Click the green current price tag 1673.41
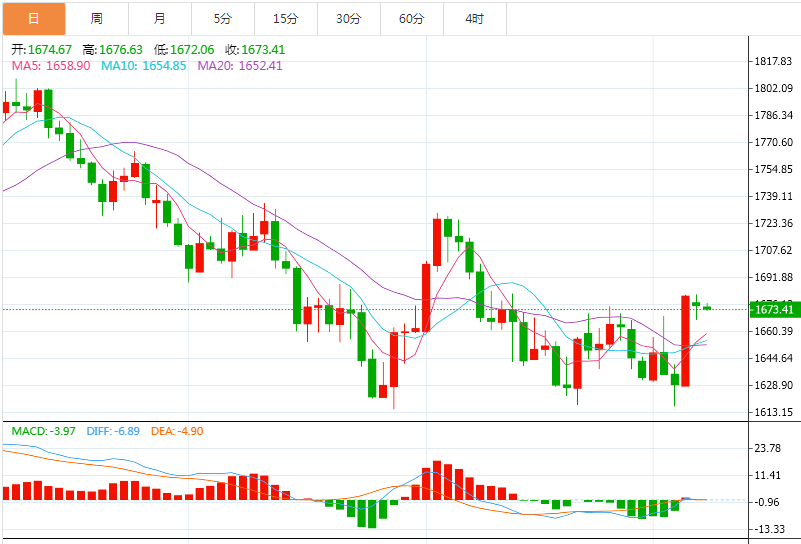801x544 pixels. point(774,310)
